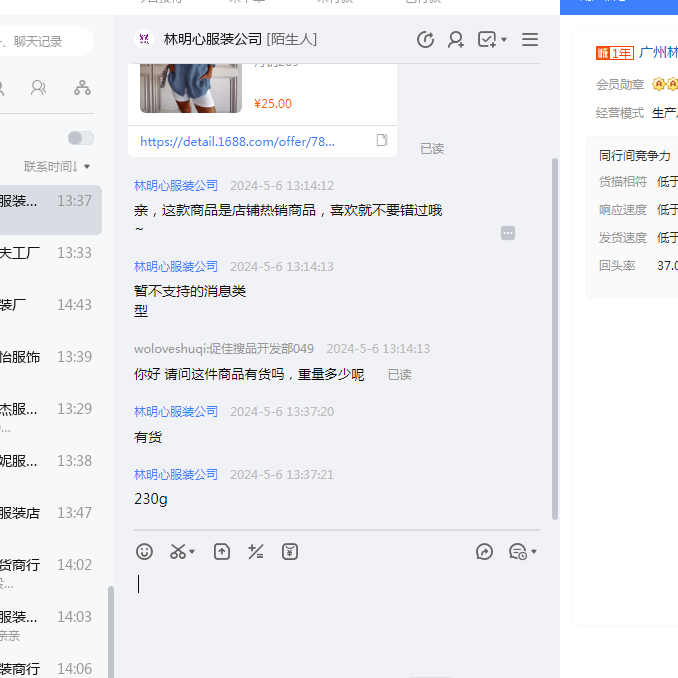Viewport: 678px width, 678px height.
Task: Expand the checkmark task dropdown in header
Action: [503, 40]
